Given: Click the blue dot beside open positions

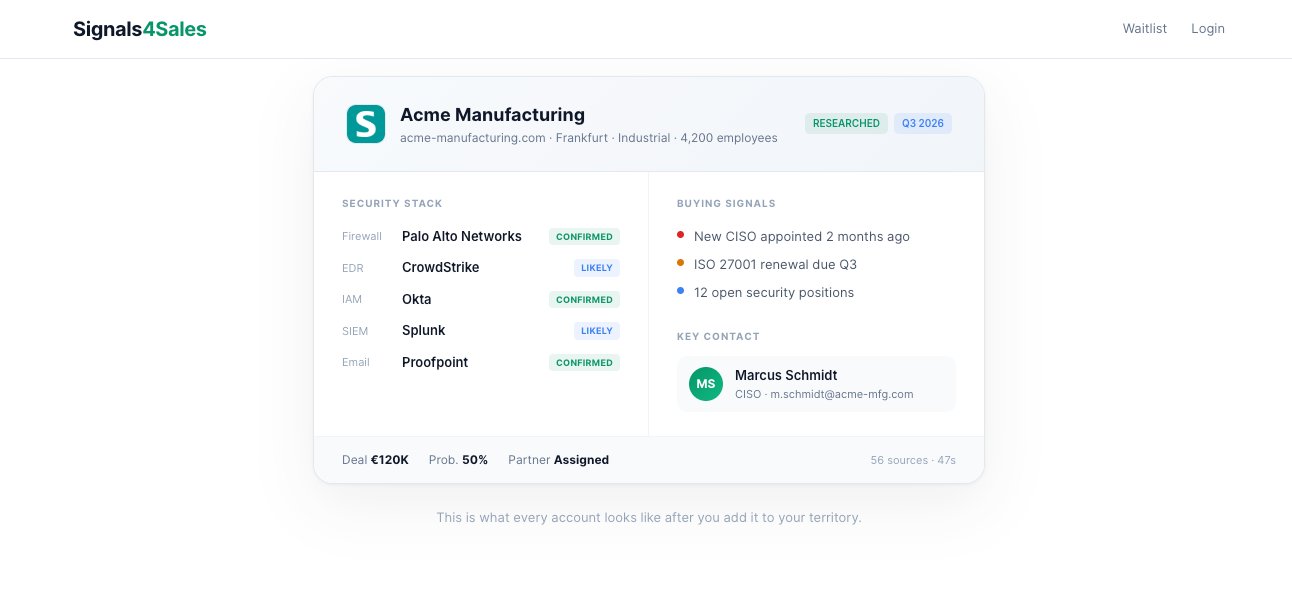Looking at the screenshot, I should [x=681, y=291].
